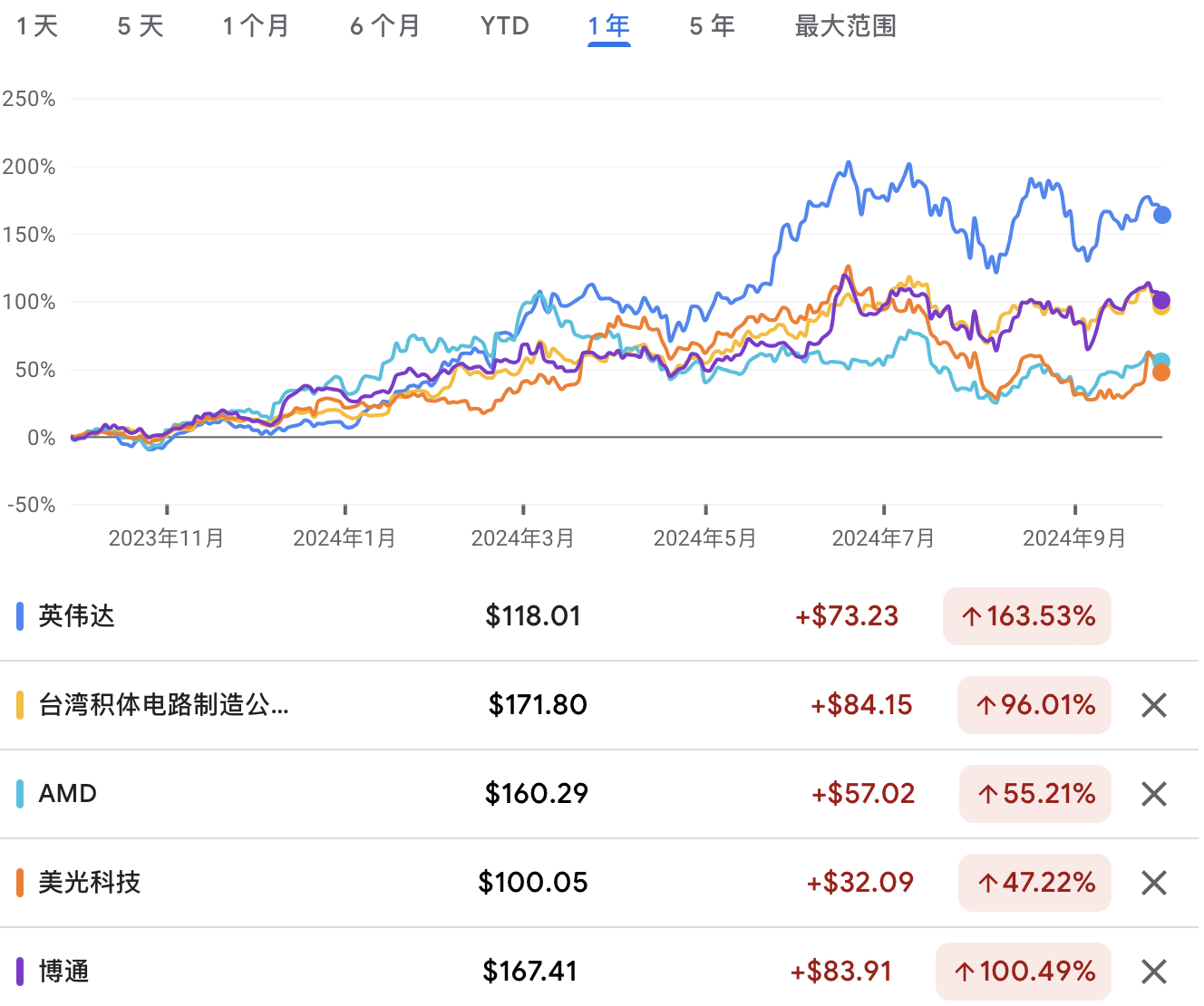The height and width of the screenshot is (1006, 1204).
Task: Click the 200% y-axis label
Action: tap(29, 167)
